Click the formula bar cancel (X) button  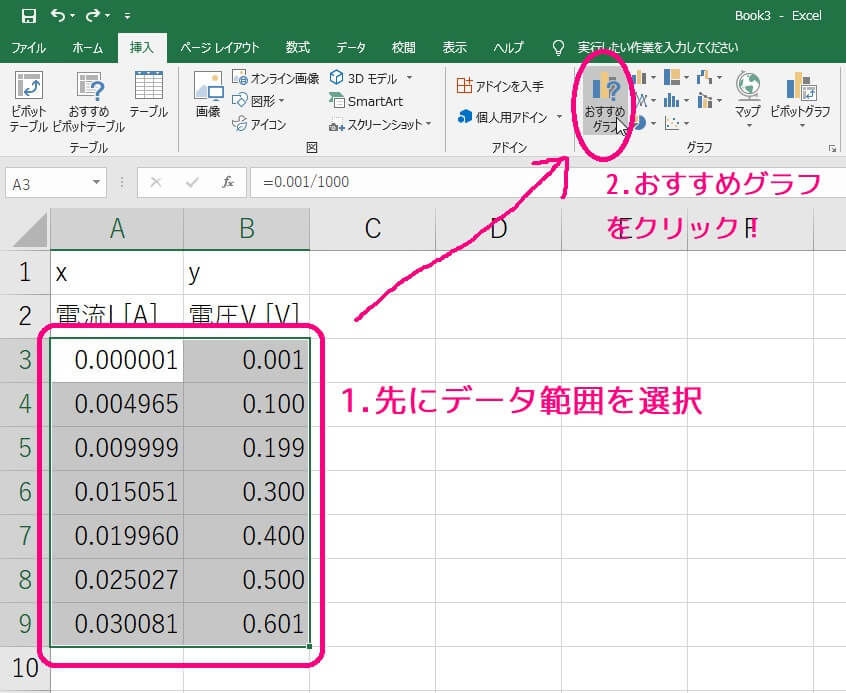[155, 182]
